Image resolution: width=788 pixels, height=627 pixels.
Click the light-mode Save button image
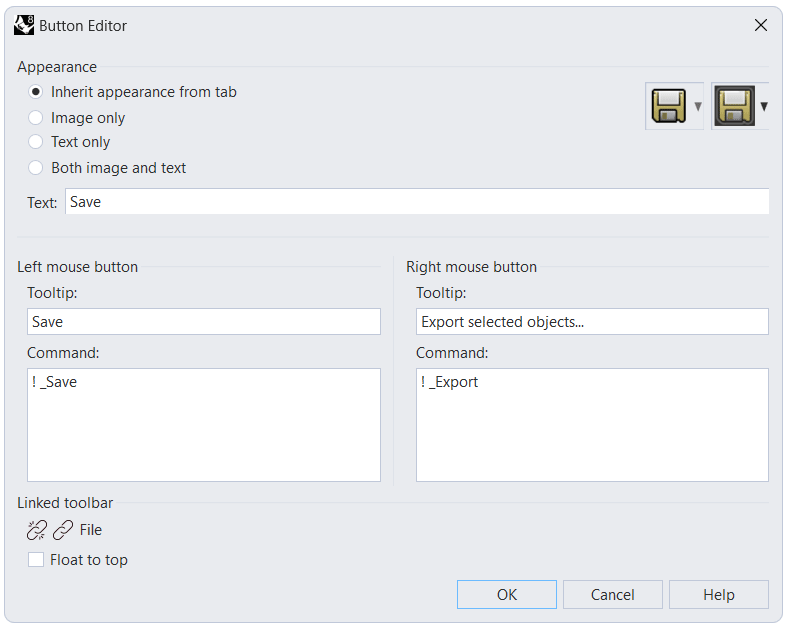pos(668,106)
